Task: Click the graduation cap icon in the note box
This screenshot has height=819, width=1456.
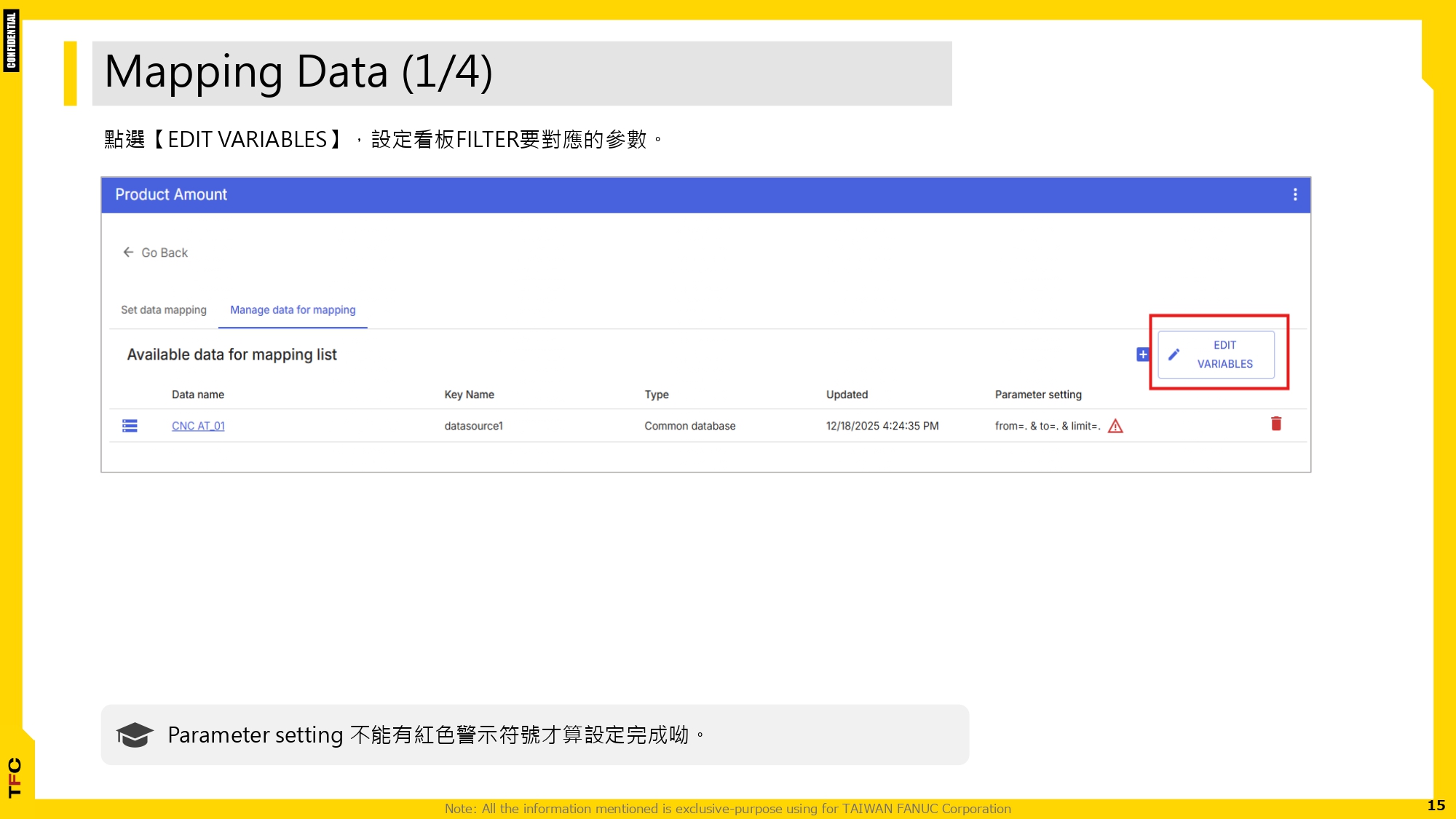Action: click(135, 735)
